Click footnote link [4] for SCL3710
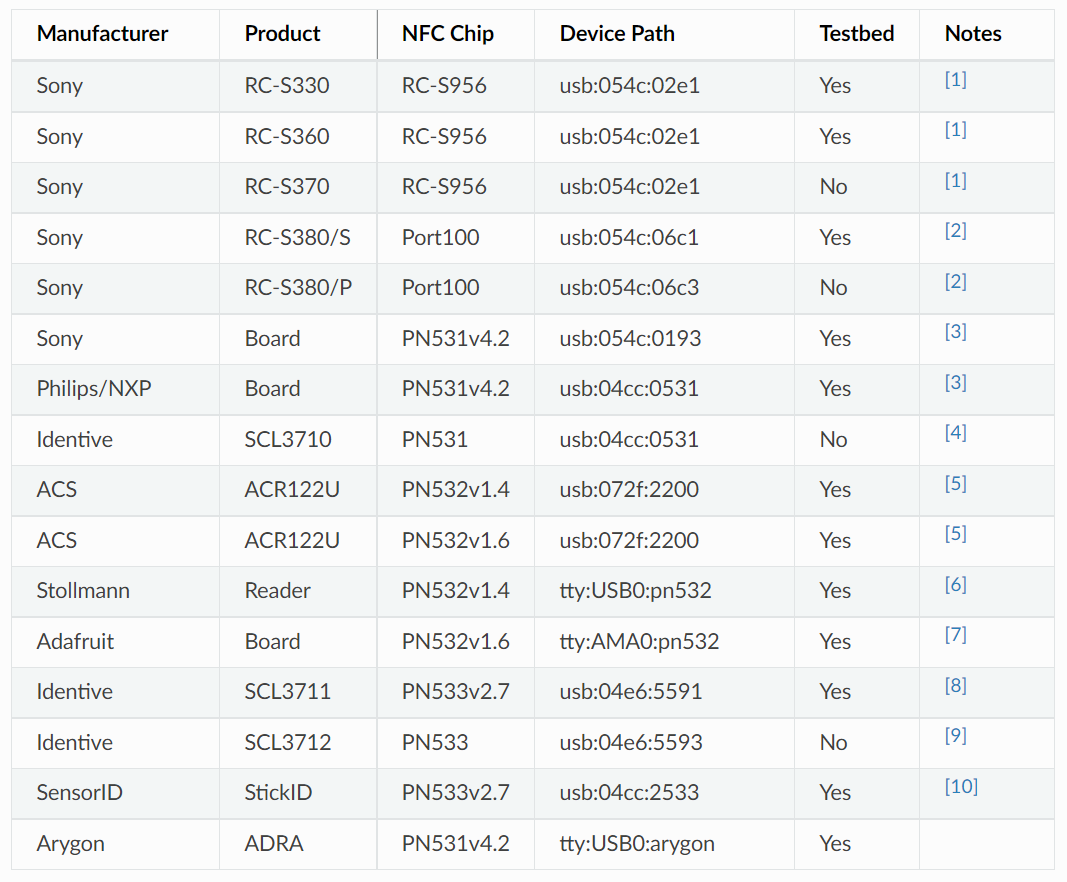Screen dimensions: 1067x882 click(955, 433)
